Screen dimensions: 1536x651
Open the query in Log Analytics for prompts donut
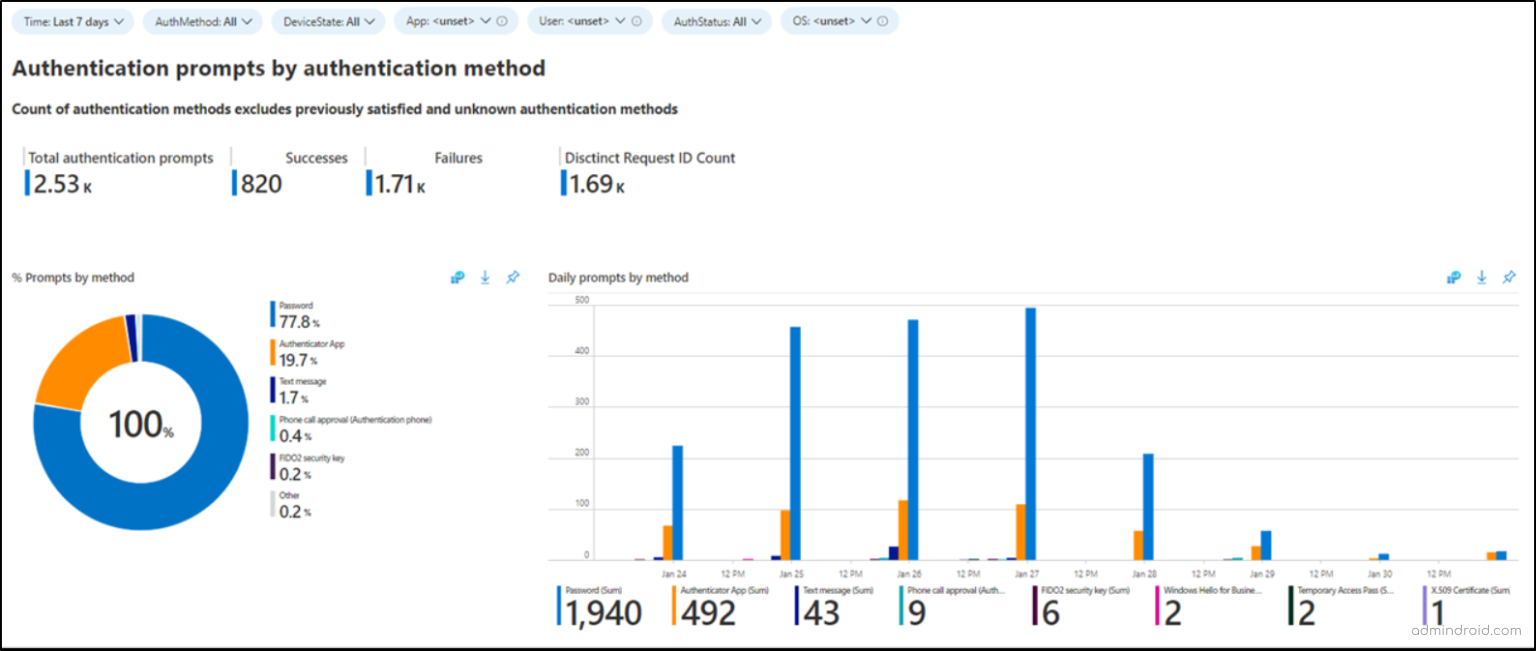[457, 278]
